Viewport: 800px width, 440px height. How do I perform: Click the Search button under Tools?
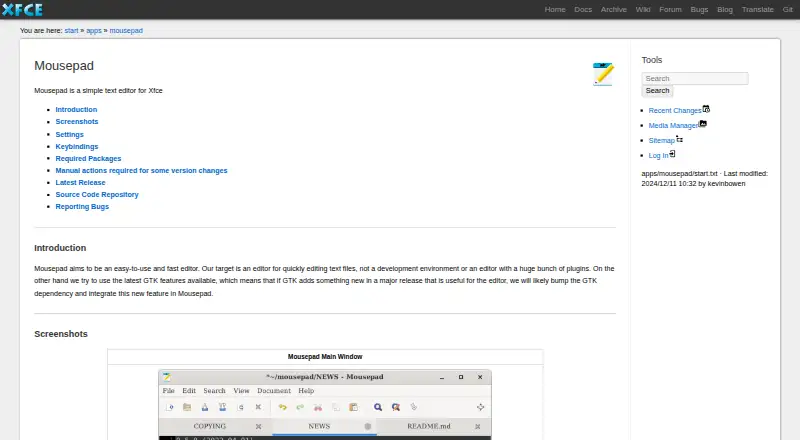[657, 91]
